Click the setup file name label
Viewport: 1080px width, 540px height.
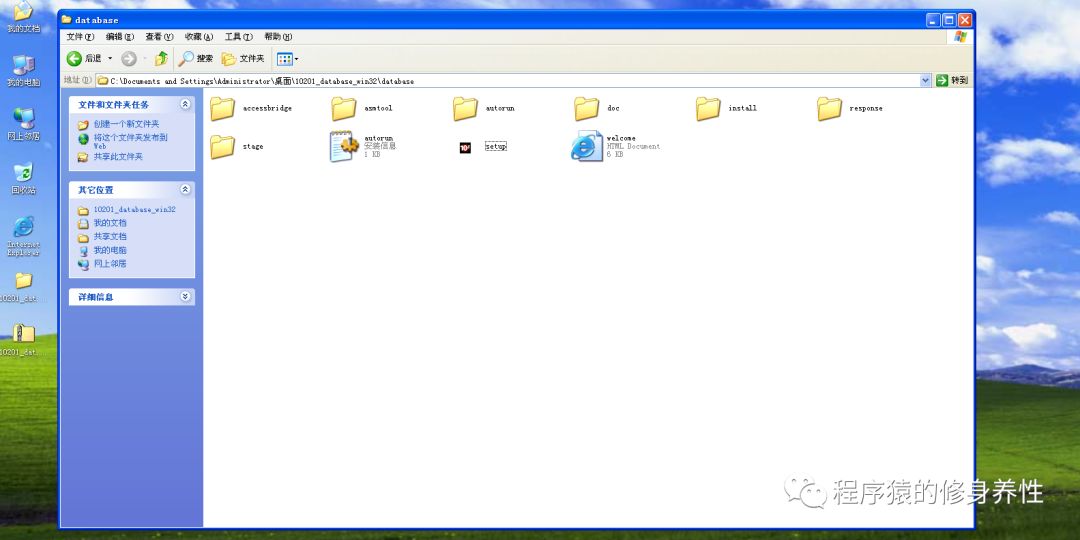click(x=496, y=147)
